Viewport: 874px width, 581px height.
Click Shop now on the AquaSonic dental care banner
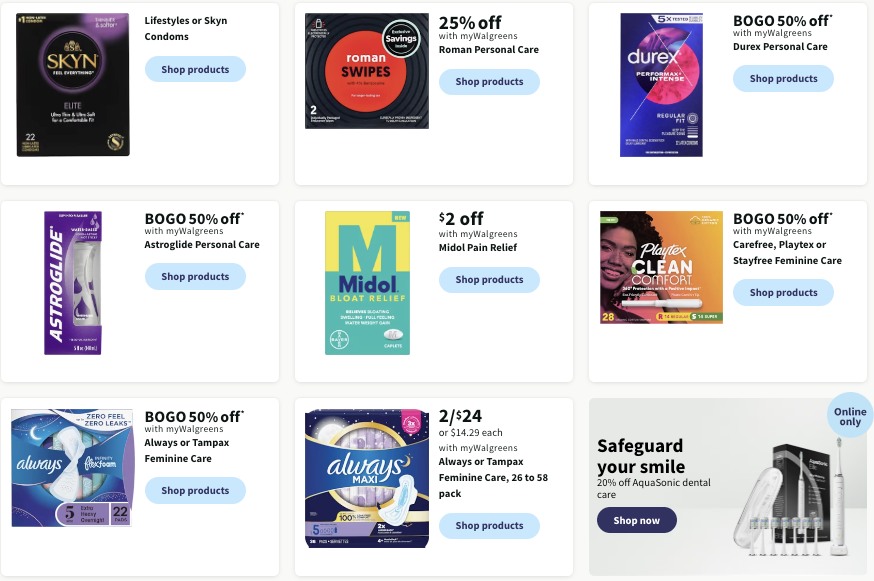pyautogui.click(x=637, y=520)
